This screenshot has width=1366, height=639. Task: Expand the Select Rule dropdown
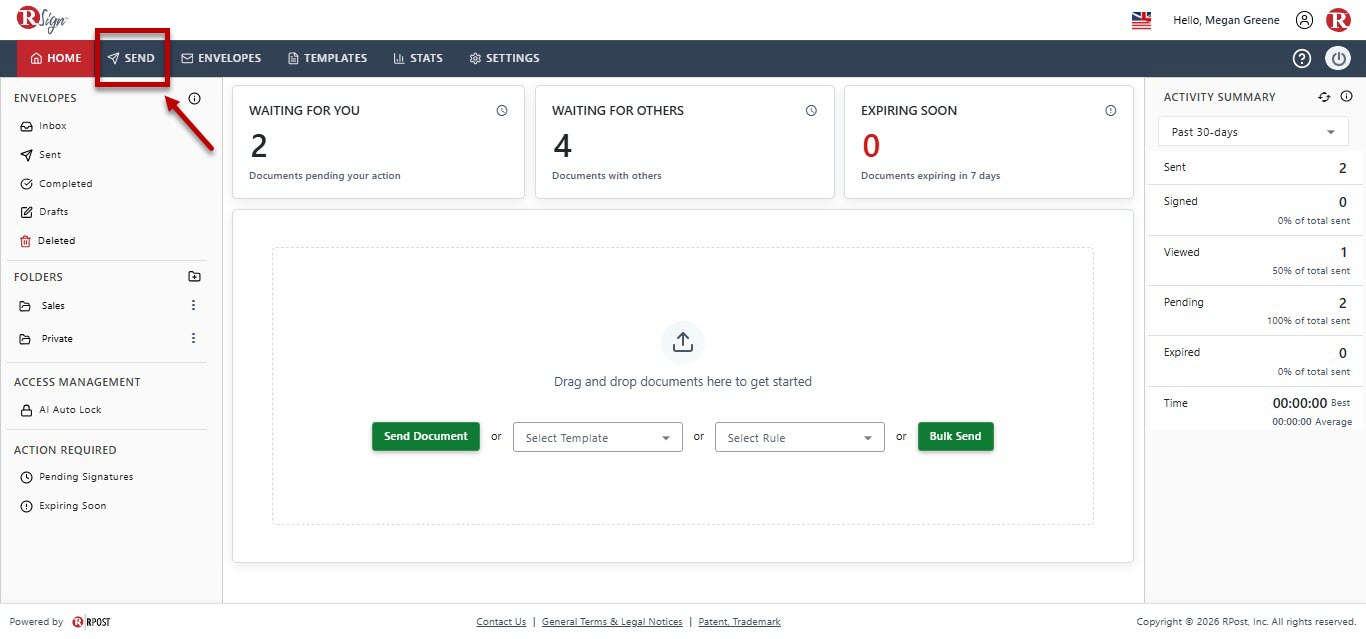(800, 437)
